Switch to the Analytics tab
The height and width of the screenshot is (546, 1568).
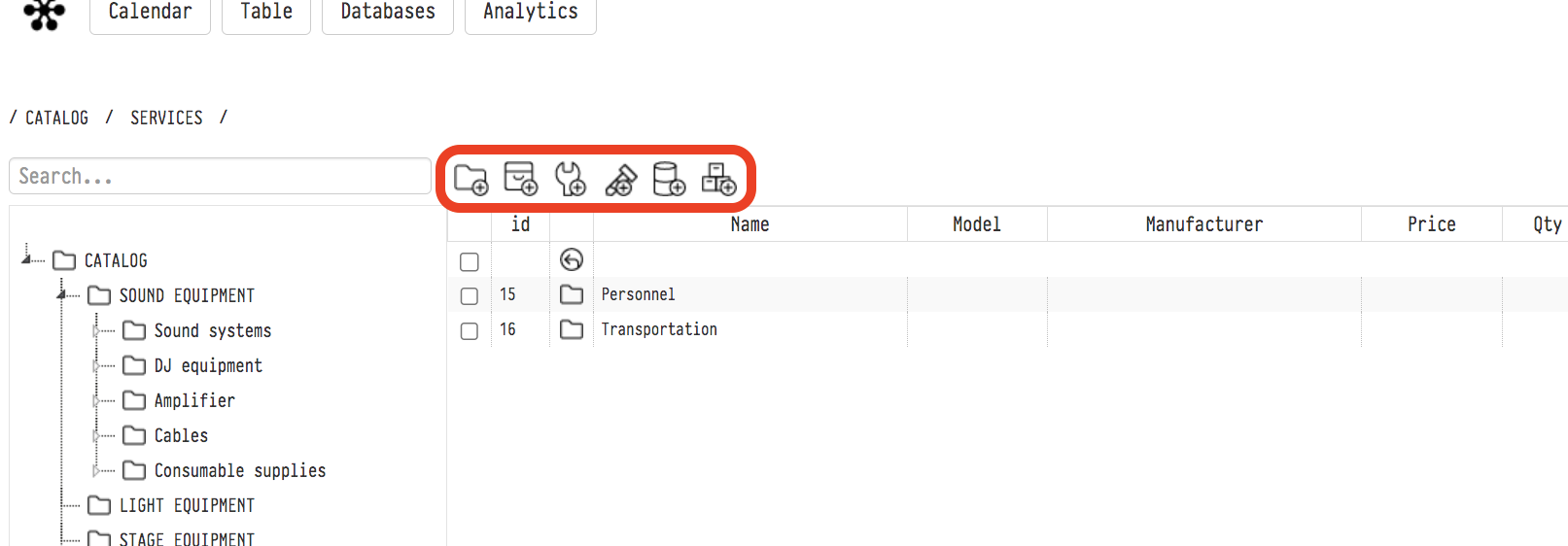pyautogui.click(x=530, y=13)
